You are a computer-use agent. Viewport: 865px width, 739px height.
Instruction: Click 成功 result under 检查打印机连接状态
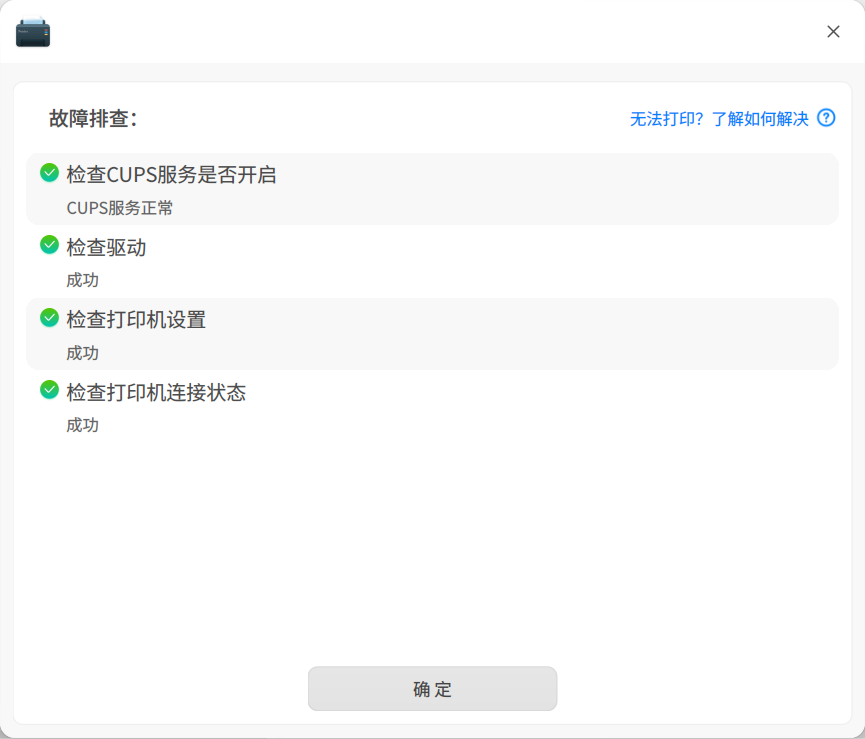click(83, 425)
